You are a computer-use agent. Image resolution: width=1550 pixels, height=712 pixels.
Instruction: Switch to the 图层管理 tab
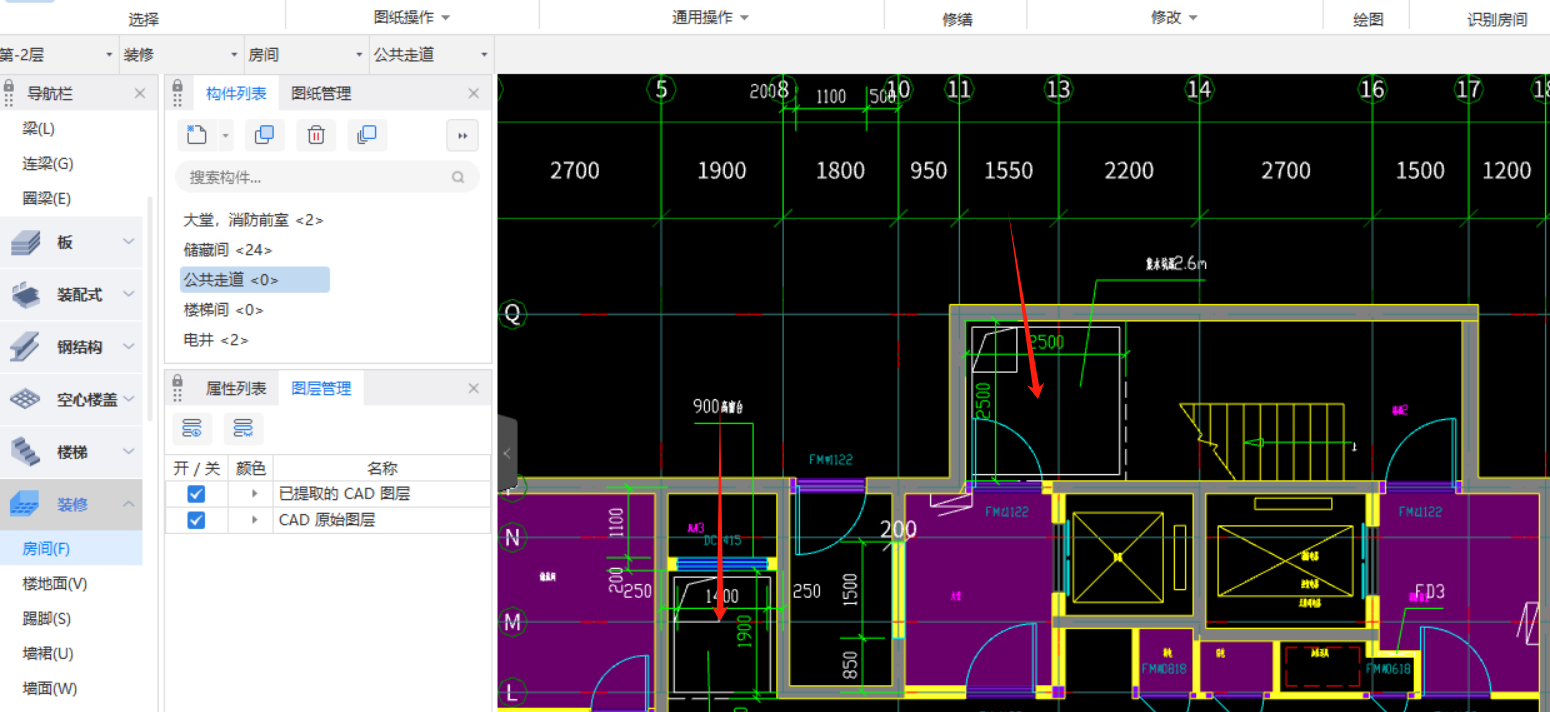[321, 388]
